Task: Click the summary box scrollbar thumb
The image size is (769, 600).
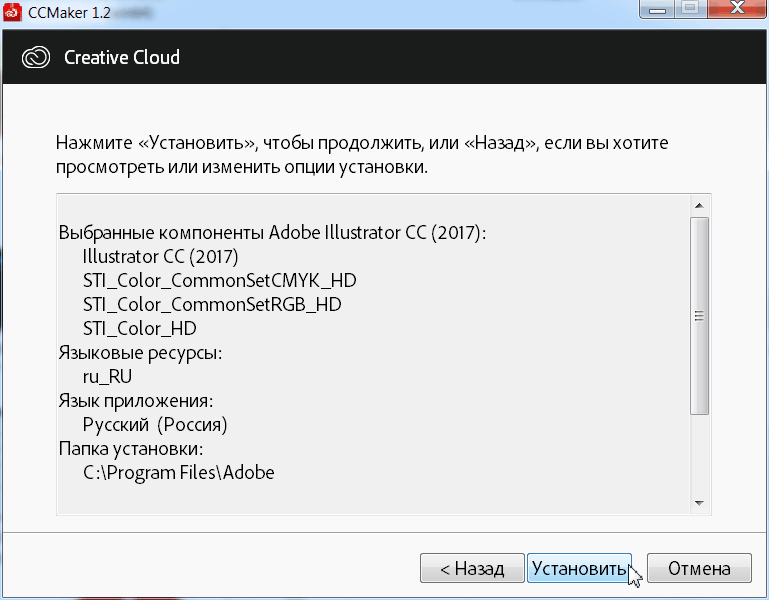Action: click(x=699, y=316)
